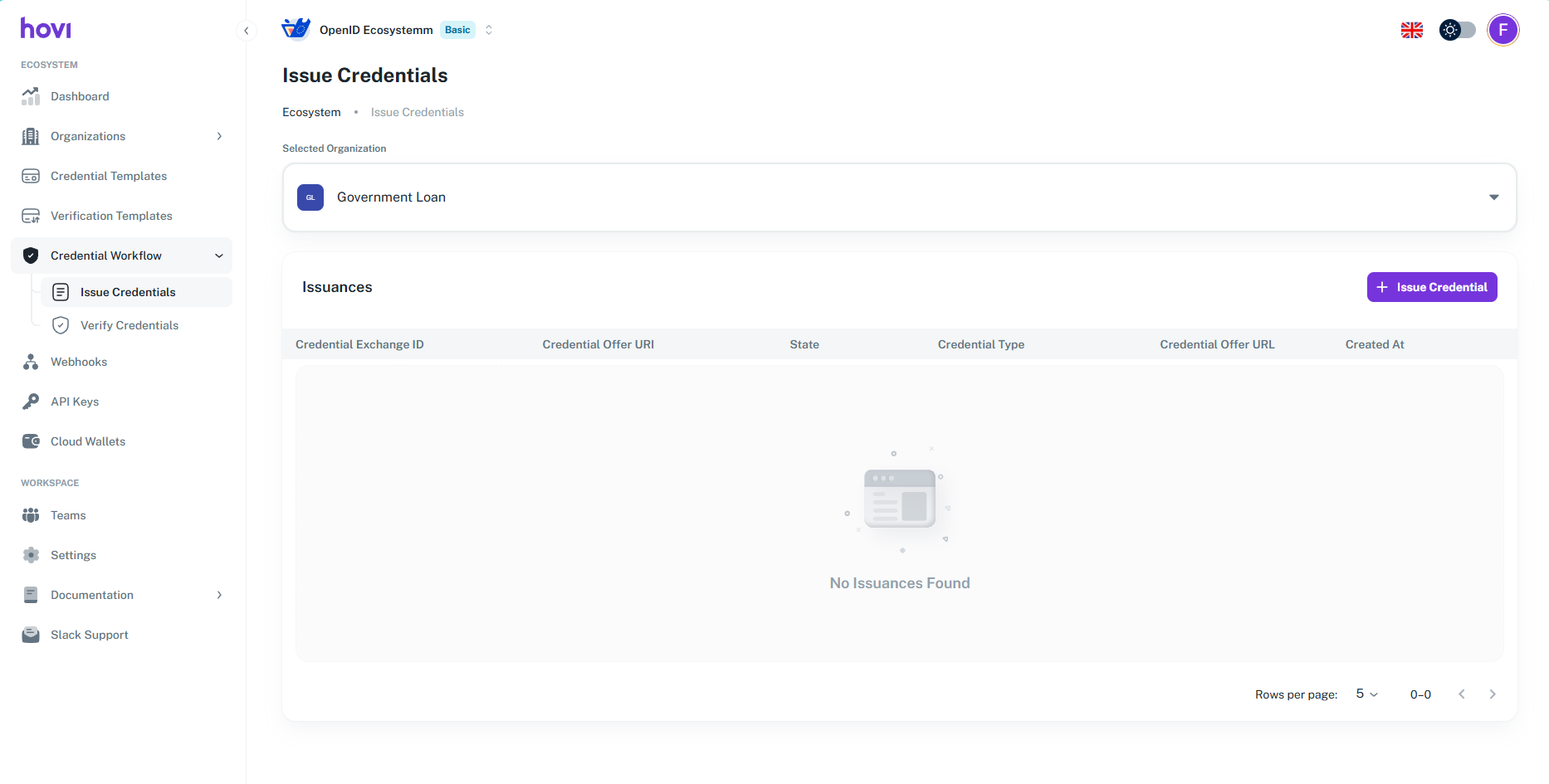
Task: Click the Dashboard chart icon
Action: click(x=31, y=96)
